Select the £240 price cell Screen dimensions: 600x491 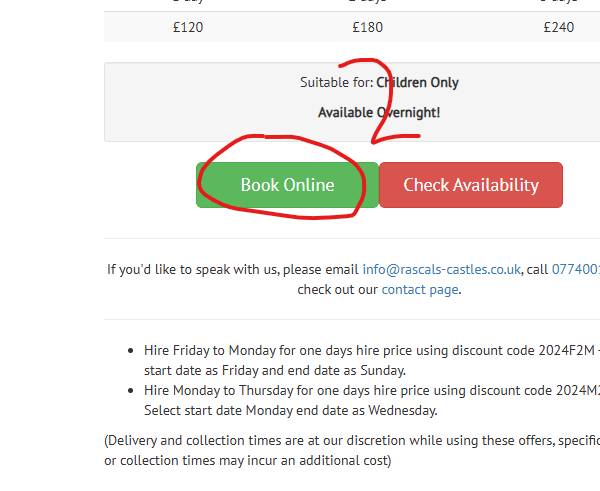click(558, 27)
